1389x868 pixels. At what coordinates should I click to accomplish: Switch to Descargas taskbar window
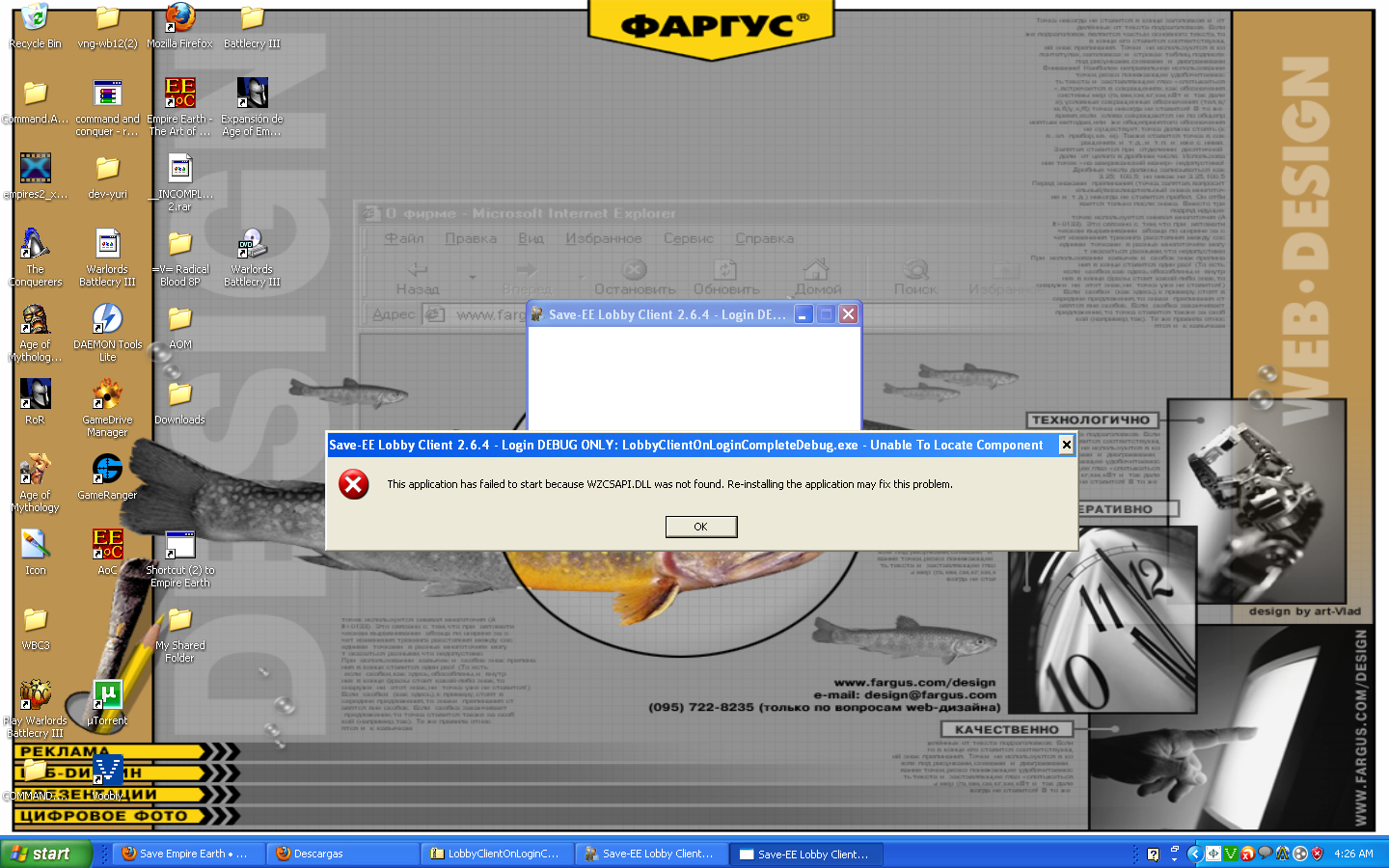click(x=342, y=854)
